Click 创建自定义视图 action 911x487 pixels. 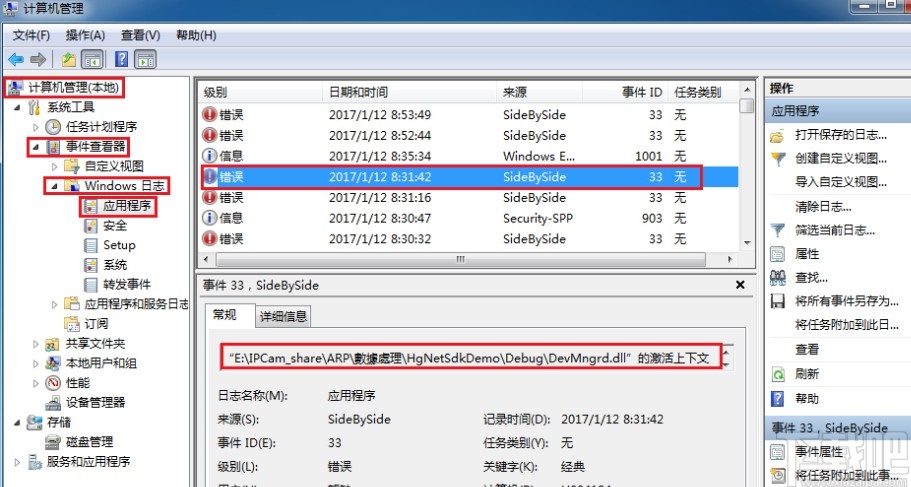pyautogui.click(x=841, y=159)
